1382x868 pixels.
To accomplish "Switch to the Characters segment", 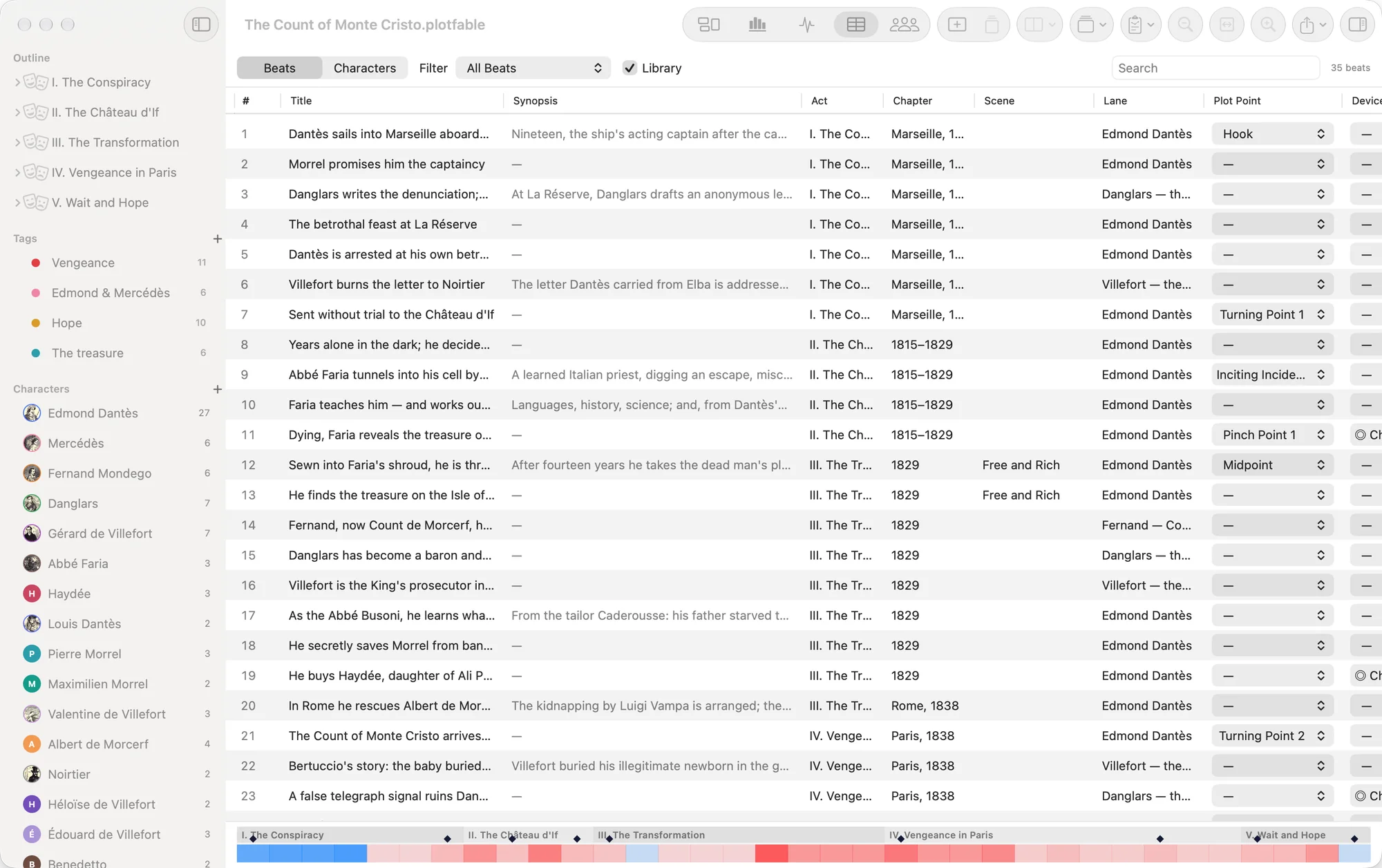I will click(365, 68).
